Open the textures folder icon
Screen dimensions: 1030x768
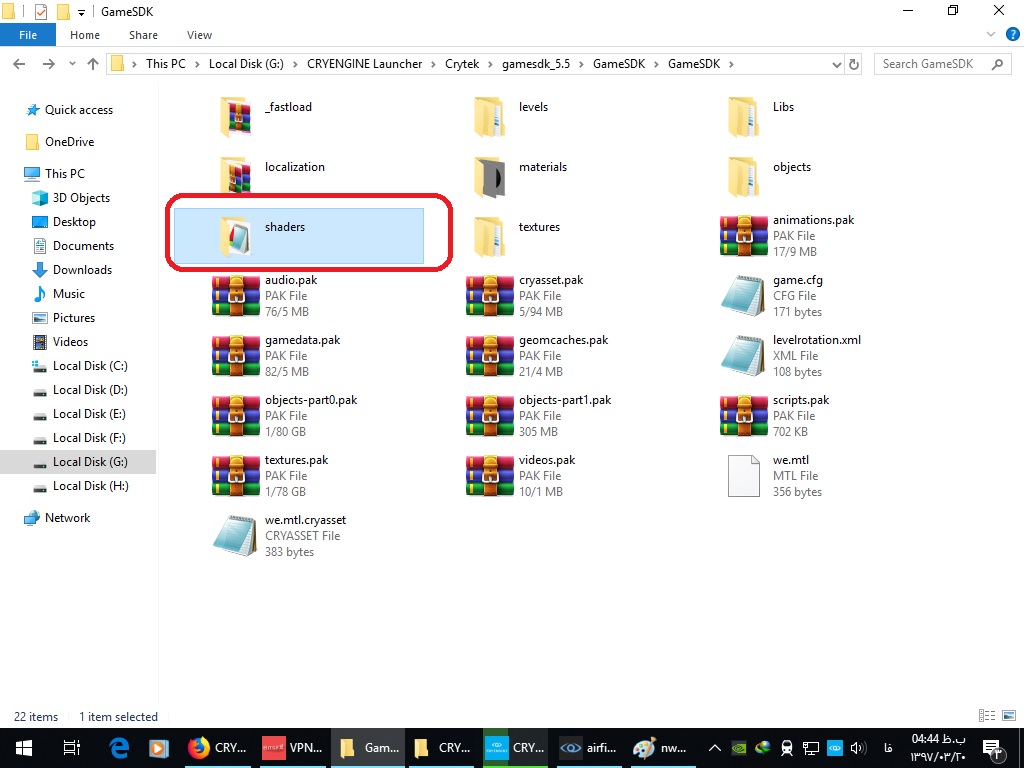click(489, 237)
